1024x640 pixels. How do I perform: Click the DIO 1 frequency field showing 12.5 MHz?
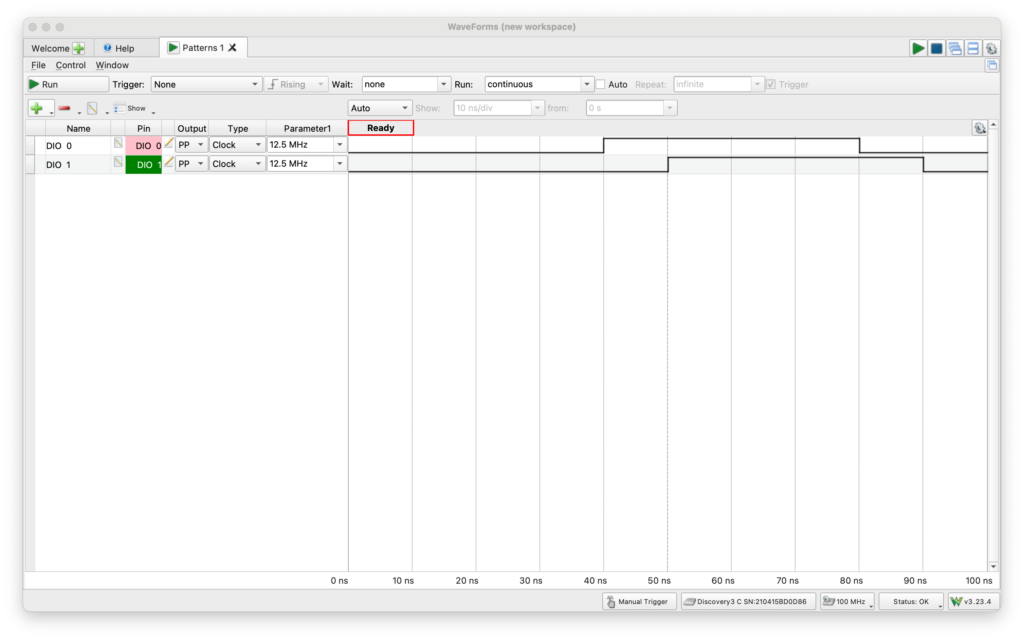(300, 164)
